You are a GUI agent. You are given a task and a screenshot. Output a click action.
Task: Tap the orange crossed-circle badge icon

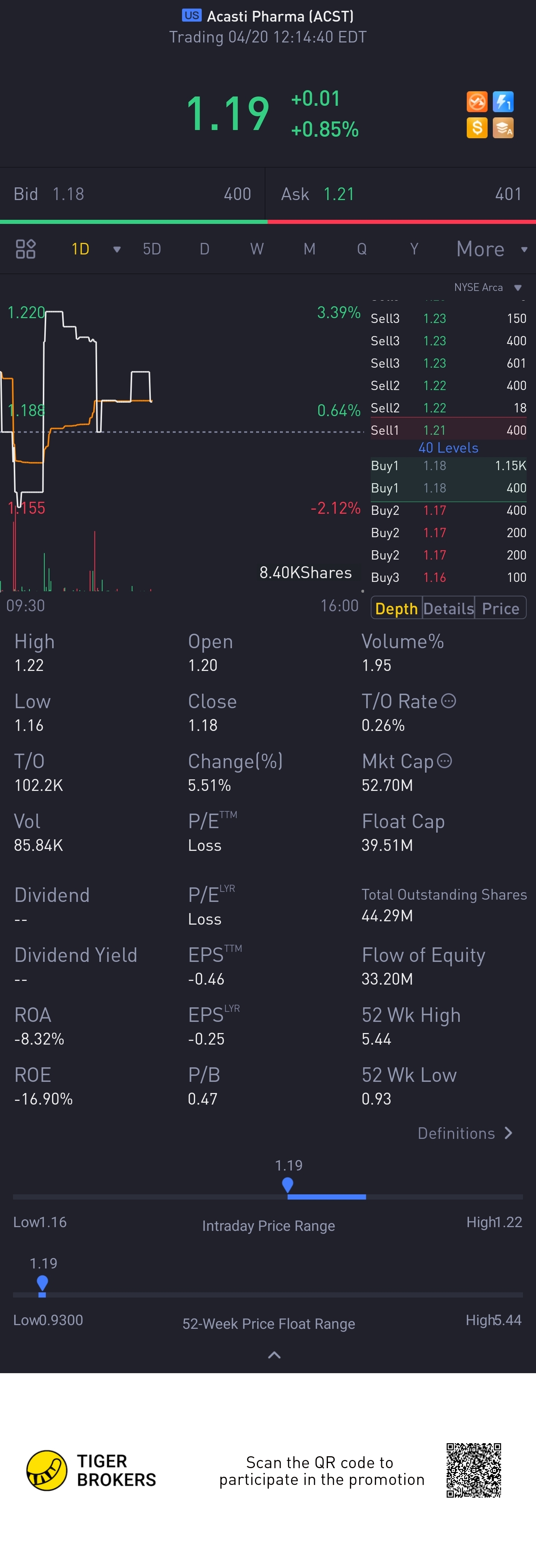click(477, 102)
